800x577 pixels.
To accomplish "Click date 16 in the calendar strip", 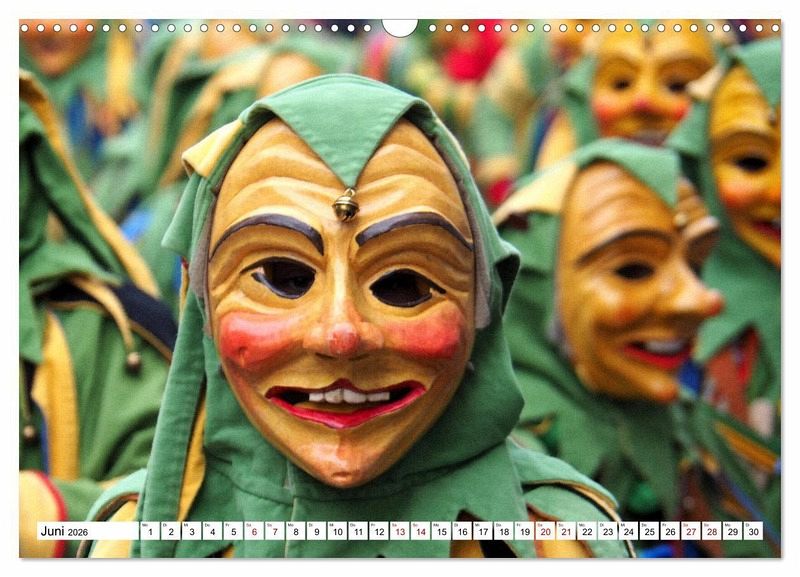I will 462,531.
